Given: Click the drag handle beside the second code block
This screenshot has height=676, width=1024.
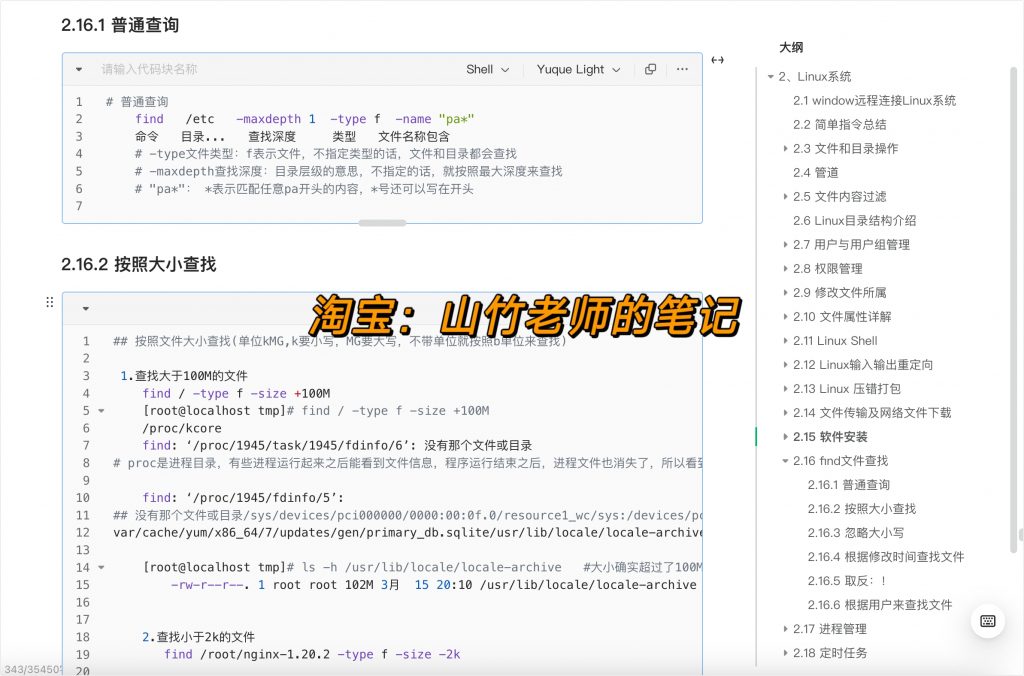Looking at the screenshot, I should coord(50,302).
